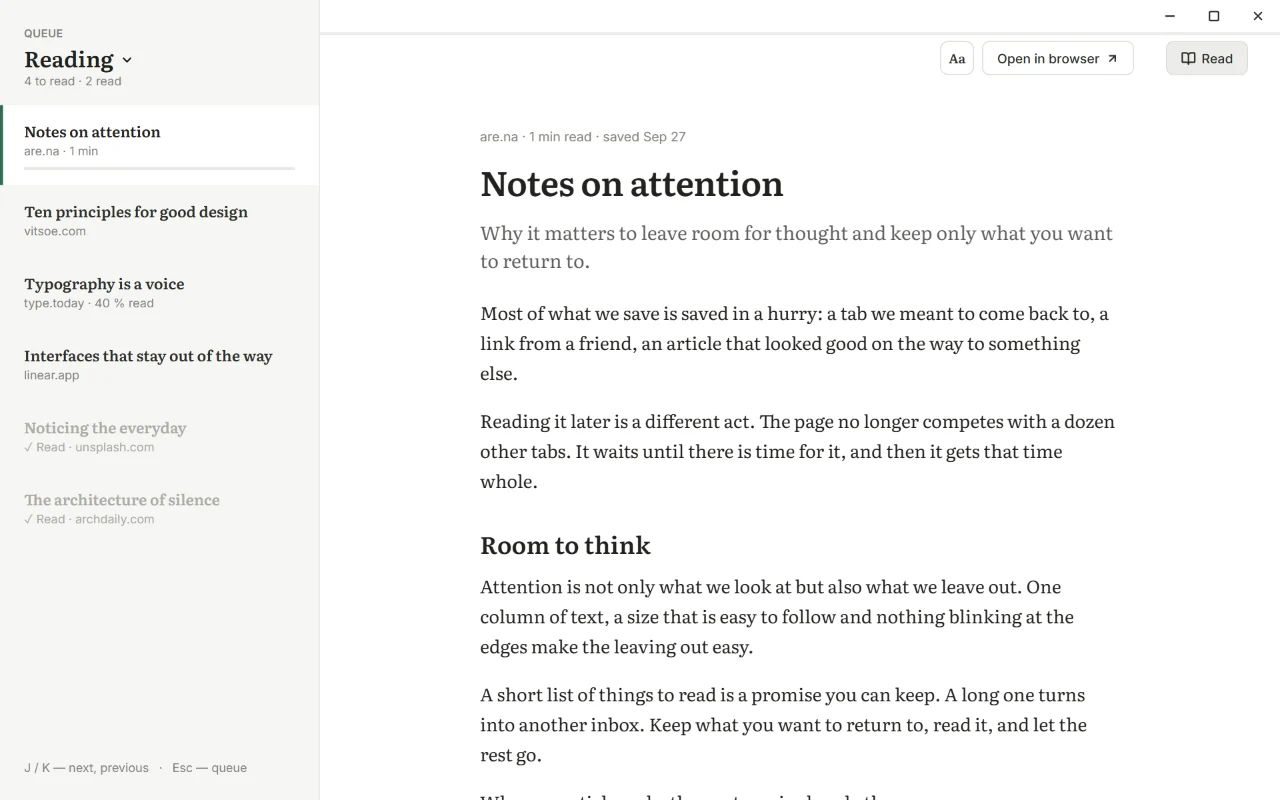Open 'Interfaces that stay out of the way'
The height and width of the screenshot is (800, 1280).
160,365
